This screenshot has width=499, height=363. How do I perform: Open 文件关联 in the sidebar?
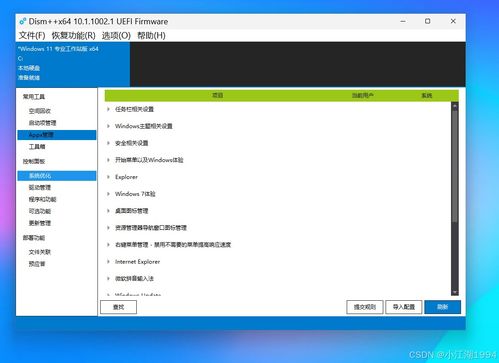[40, 252]
